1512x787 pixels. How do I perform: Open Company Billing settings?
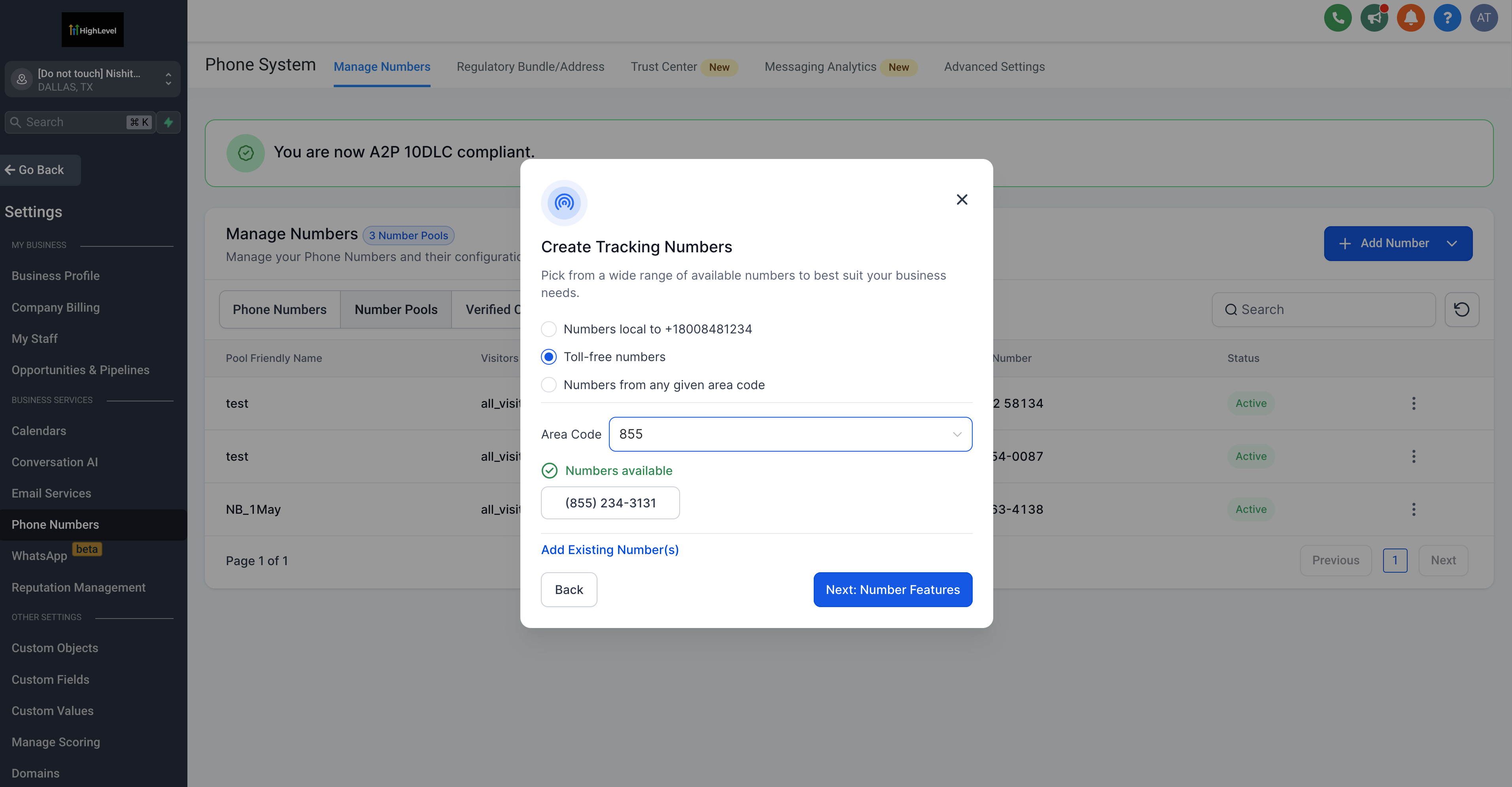point(55,307)
